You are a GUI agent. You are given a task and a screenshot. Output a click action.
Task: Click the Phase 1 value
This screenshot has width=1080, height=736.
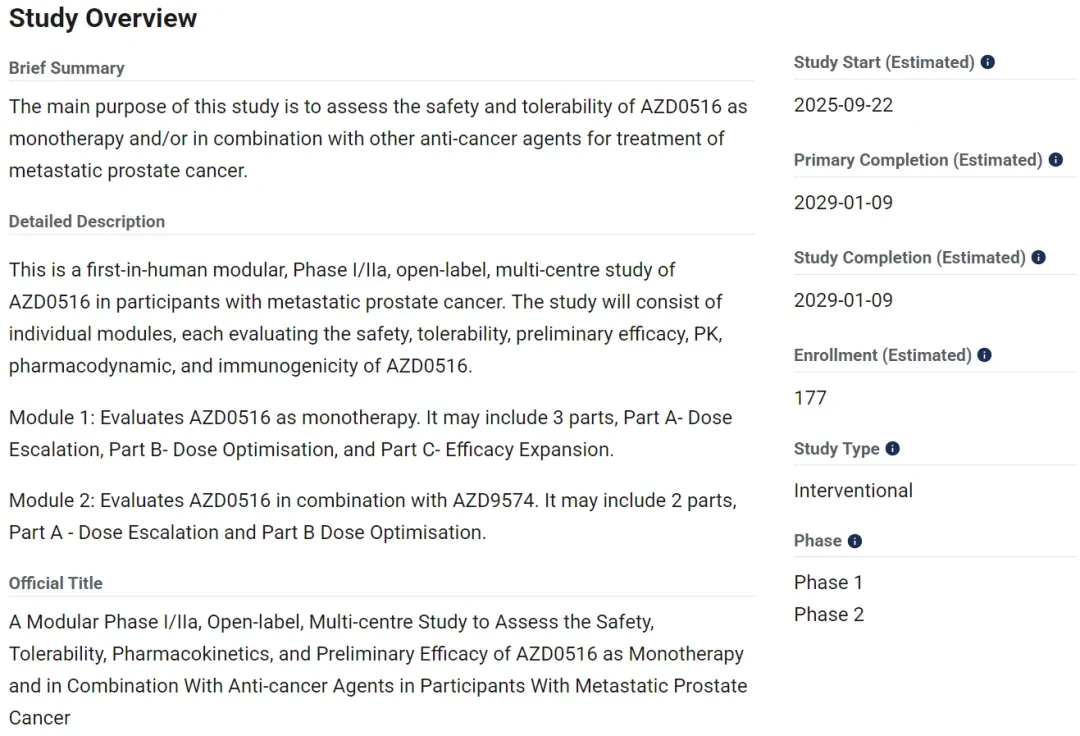click(828, 582)
